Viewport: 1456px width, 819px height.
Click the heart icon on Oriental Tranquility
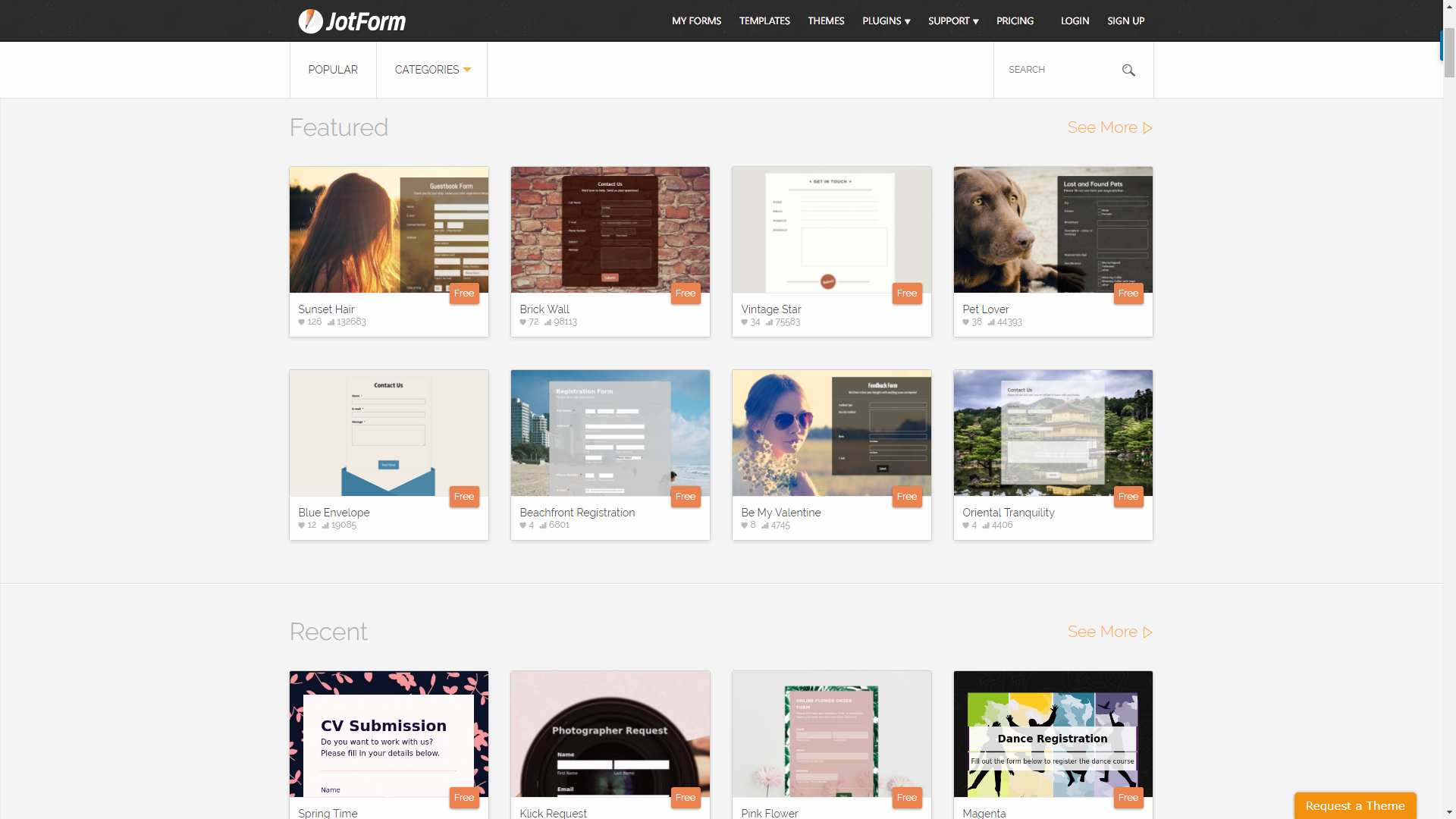(966, 526)
